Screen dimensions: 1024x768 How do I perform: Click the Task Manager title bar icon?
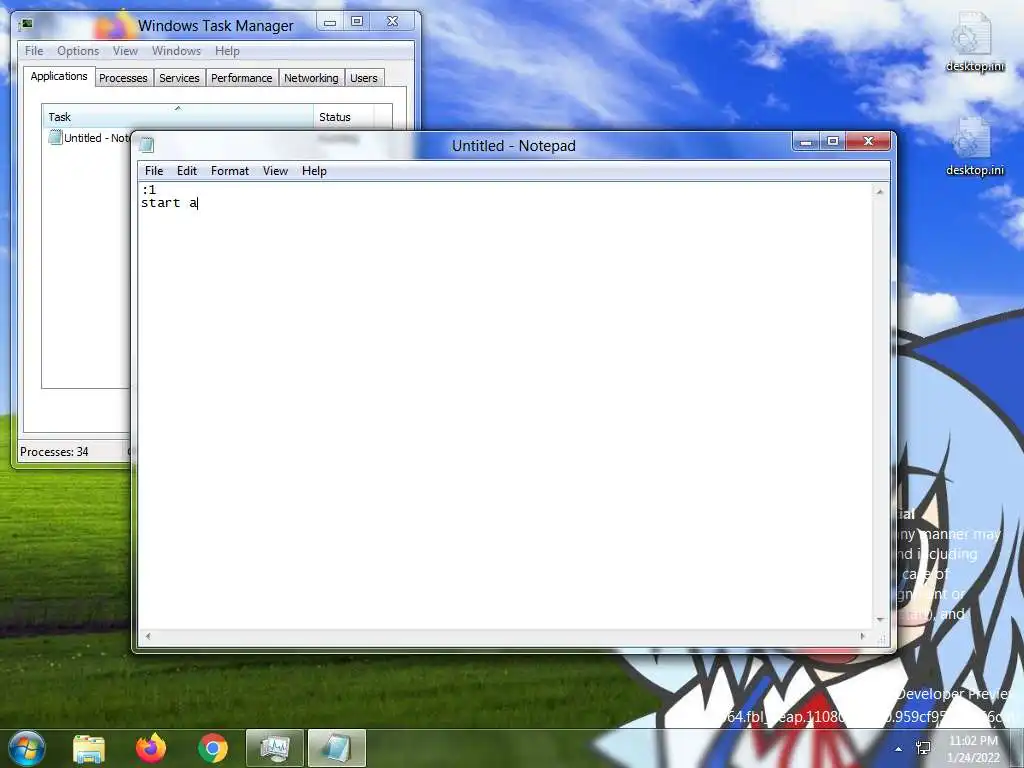point(26,24)
